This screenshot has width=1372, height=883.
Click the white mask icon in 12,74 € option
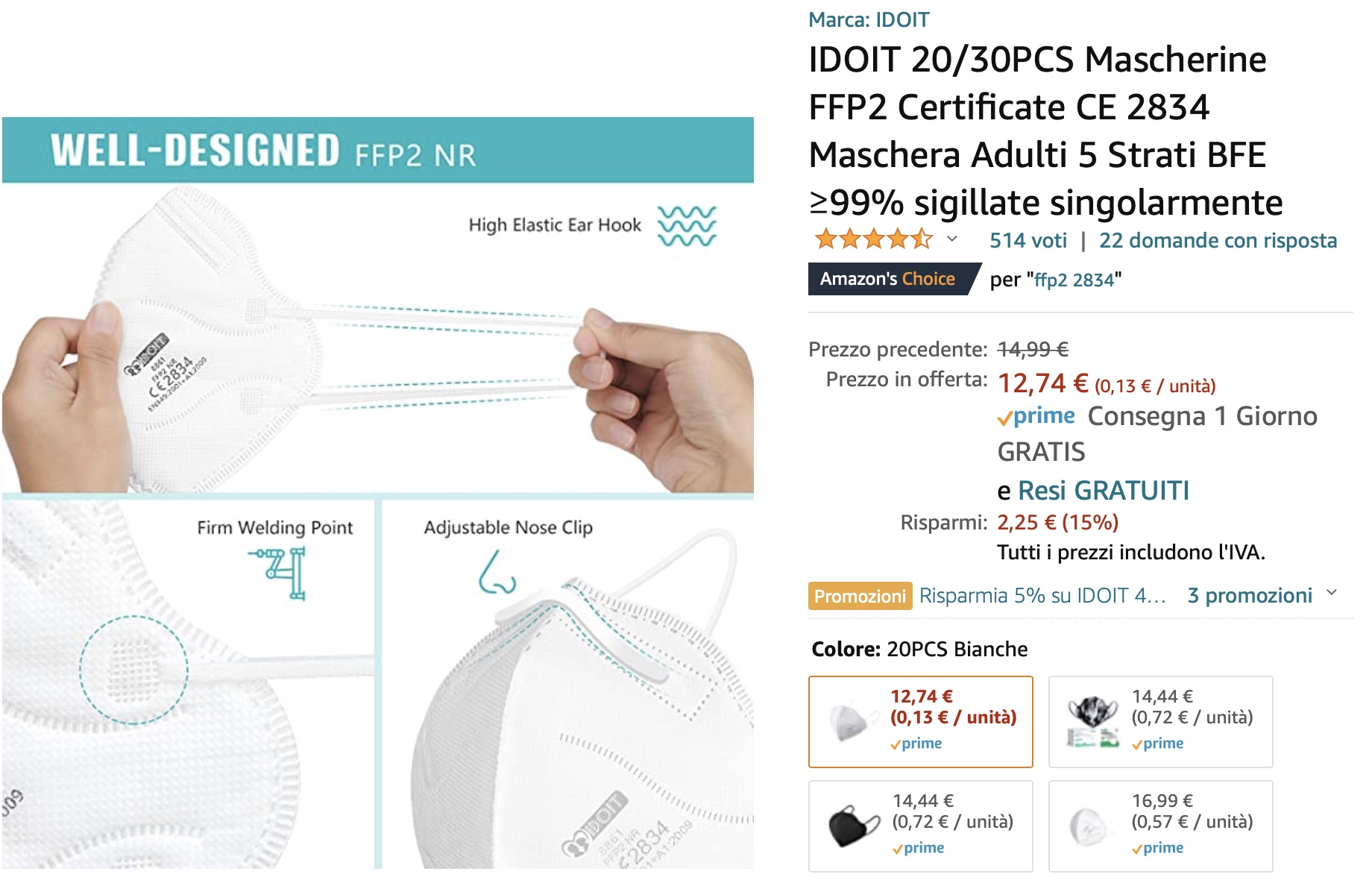point(852,721)
